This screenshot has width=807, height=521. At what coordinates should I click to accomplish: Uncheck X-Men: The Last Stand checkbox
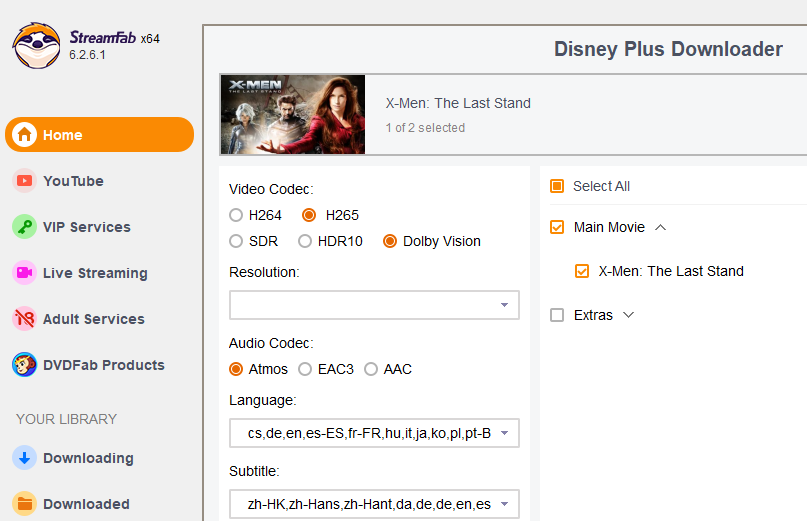[582, 271]
